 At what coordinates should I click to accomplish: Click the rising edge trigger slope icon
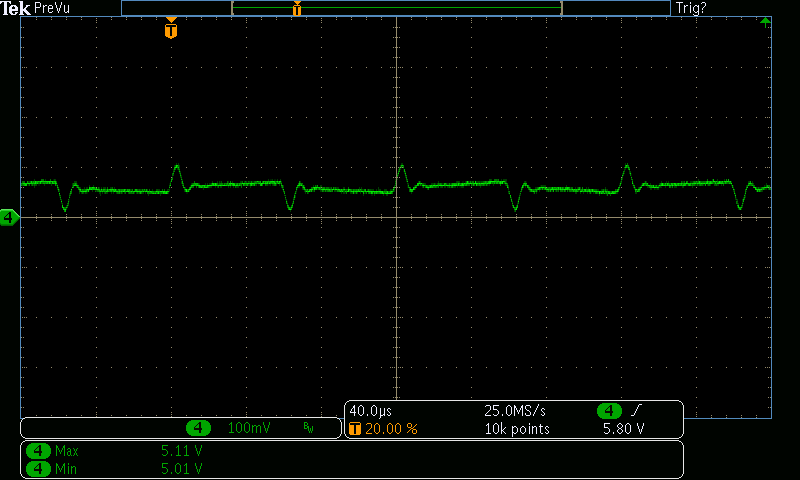[636, 410]
